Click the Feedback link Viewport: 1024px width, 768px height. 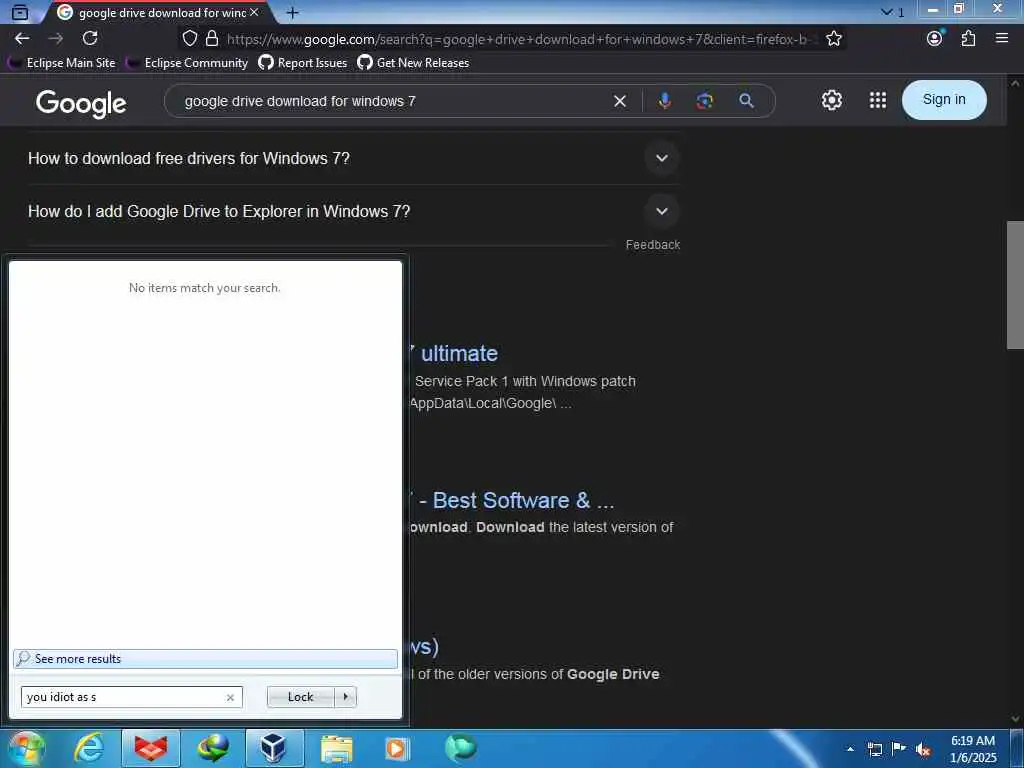coord(652,244)
